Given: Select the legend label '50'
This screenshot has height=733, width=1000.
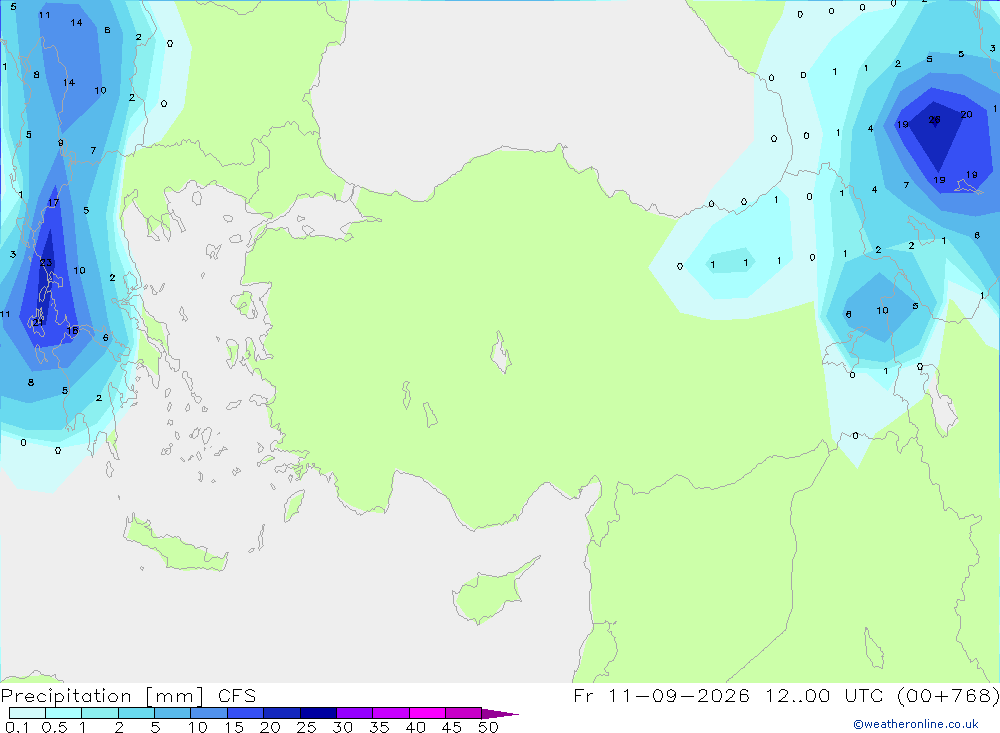Looking at the screenshot, I should (x=488, y=727).
